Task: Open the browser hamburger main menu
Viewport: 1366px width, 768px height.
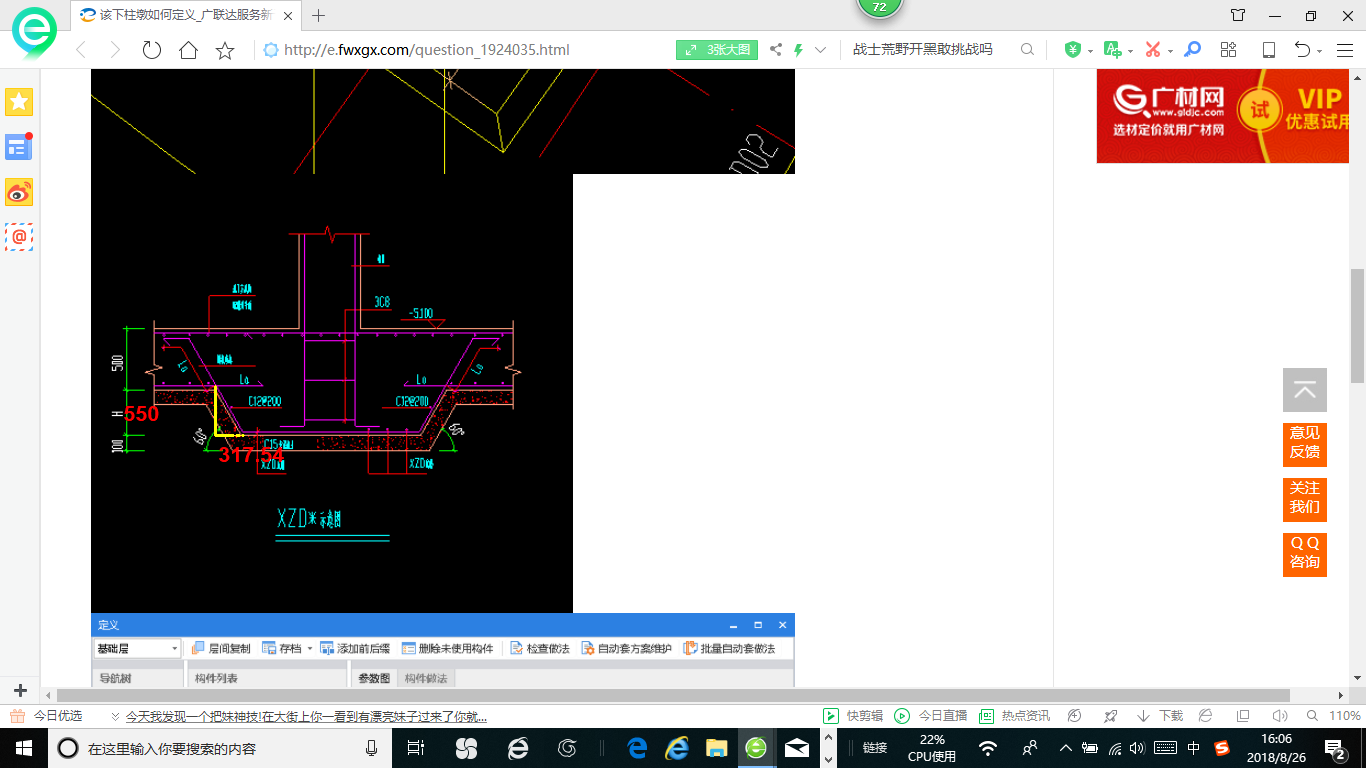Action: (x=1345, y=49)
